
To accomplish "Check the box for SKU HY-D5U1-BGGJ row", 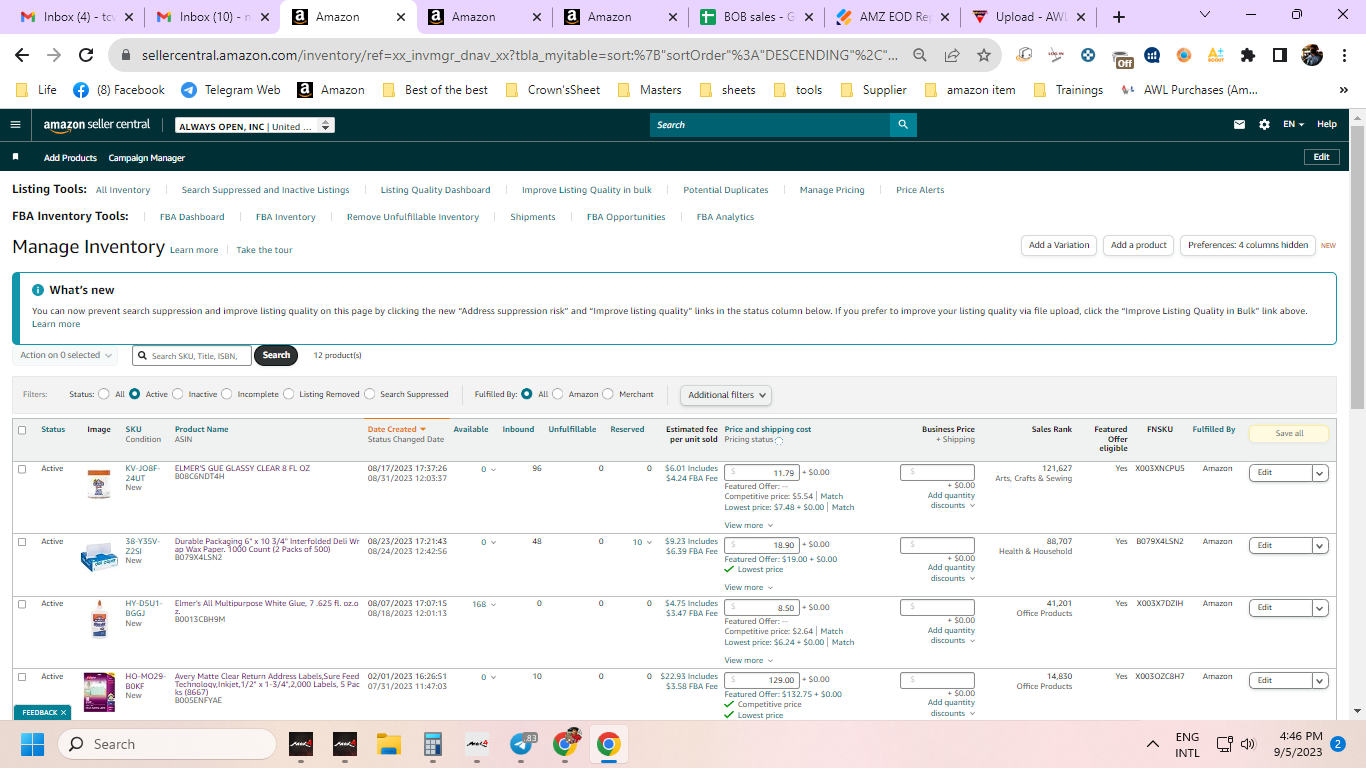I will pyautogui.click(x=22, y=604).
